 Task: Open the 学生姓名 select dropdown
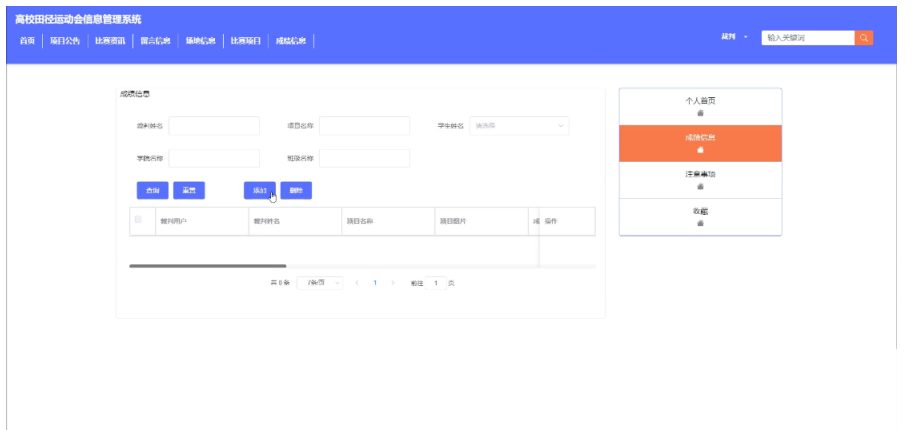519,126
